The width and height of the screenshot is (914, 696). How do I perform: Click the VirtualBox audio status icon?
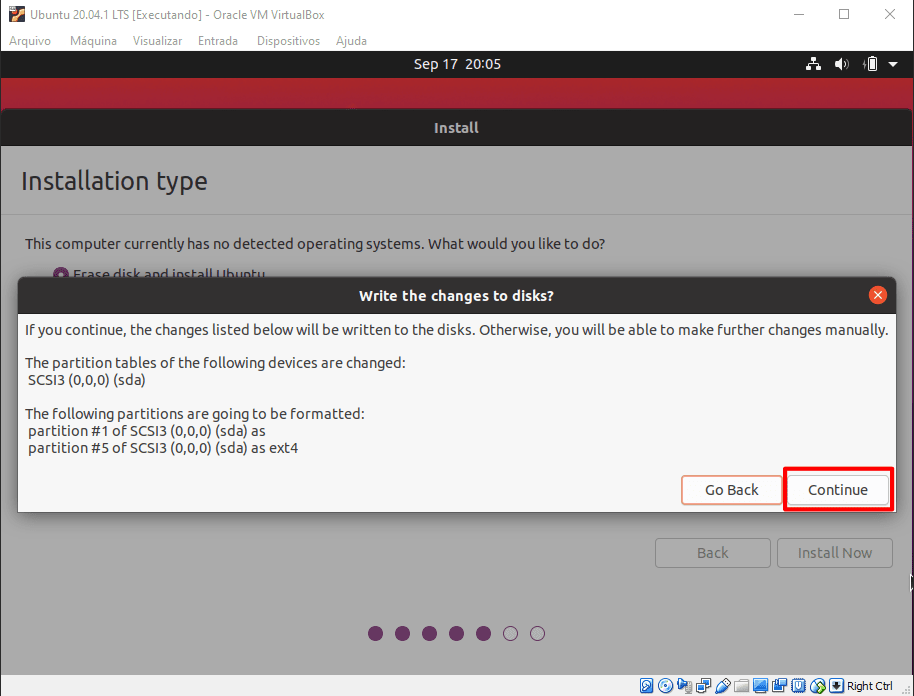tap(685, 686)
